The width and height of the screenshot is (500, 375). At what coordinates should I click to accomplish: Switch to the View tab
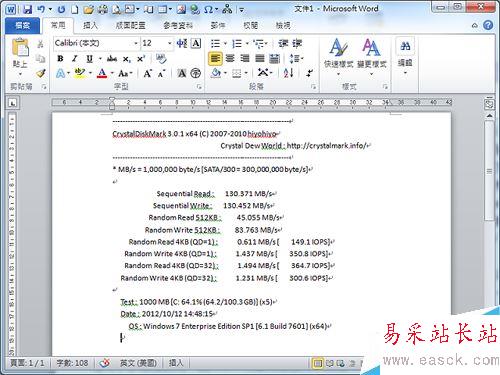point(283,25)
